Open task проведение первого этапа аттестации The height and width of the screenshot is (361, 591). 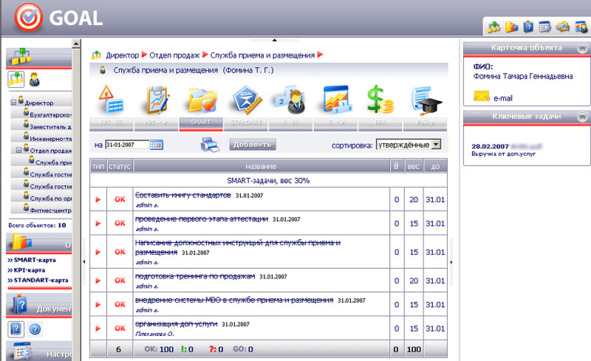point(202,219)
